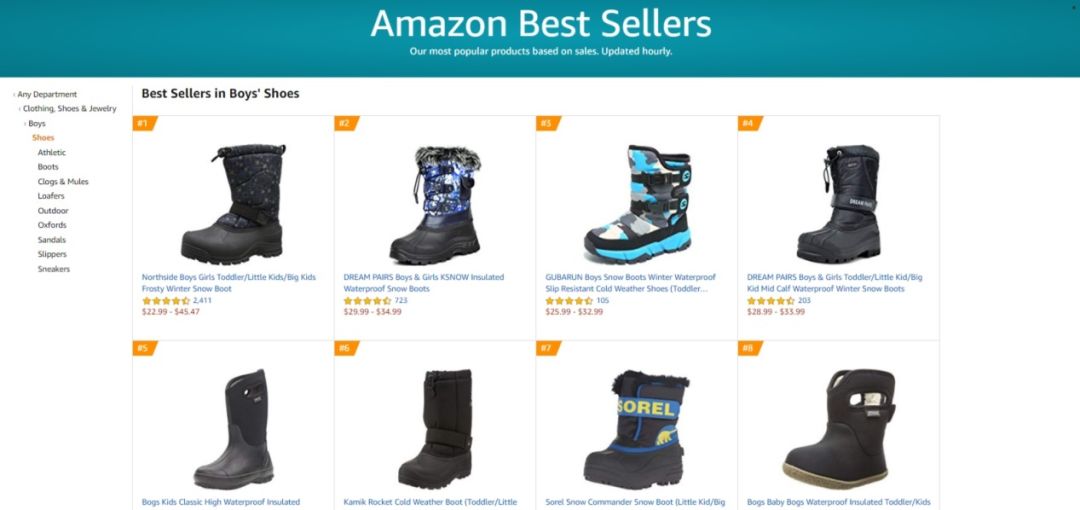Open the blue camo GUBARUN boot image
The width and height of the screenshot is (1080, 510).
pyautogui.click(x=637, y=204)
